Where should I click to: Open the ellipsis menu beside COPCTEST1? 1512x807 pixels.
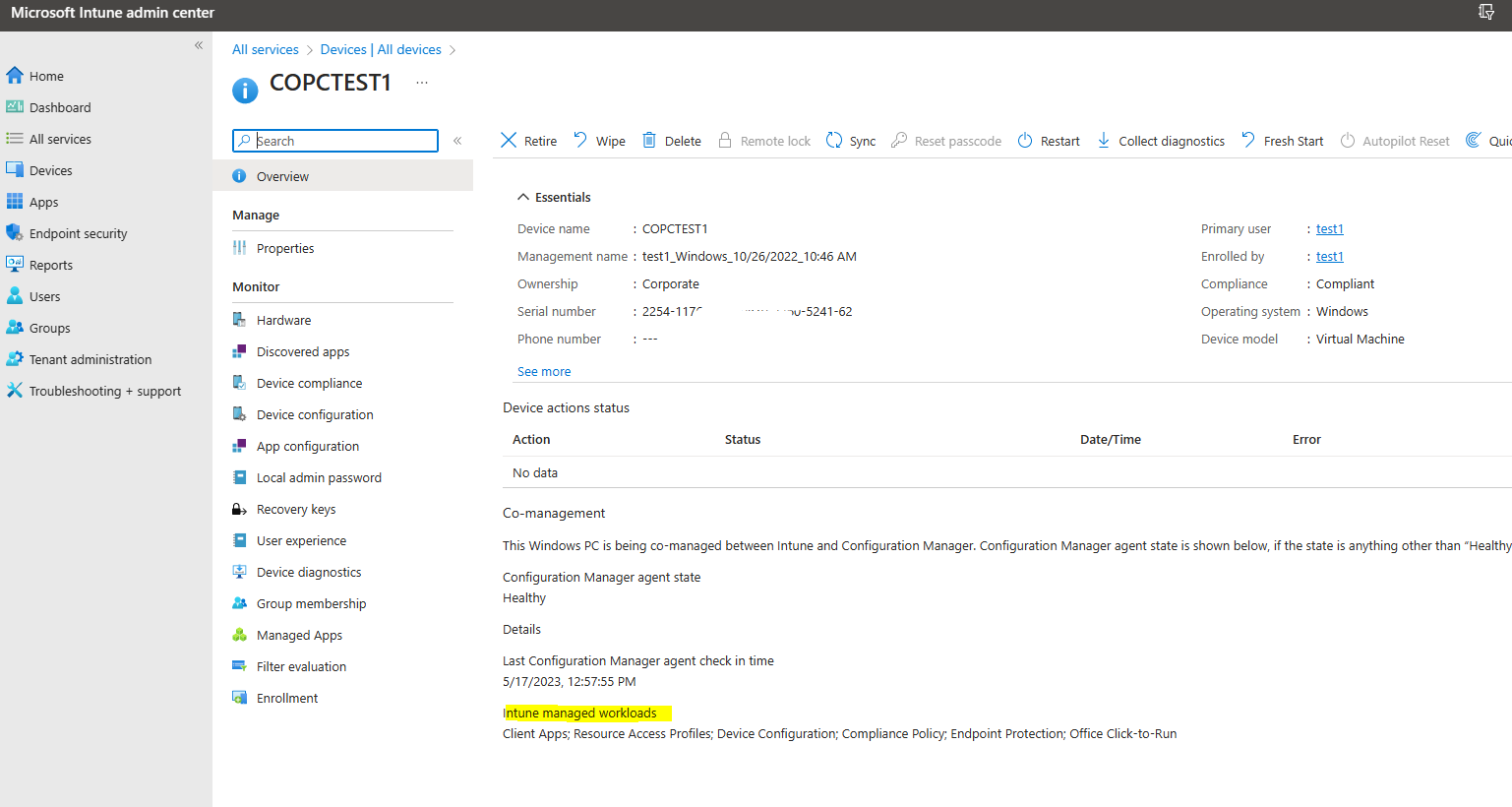click(422, 83)
